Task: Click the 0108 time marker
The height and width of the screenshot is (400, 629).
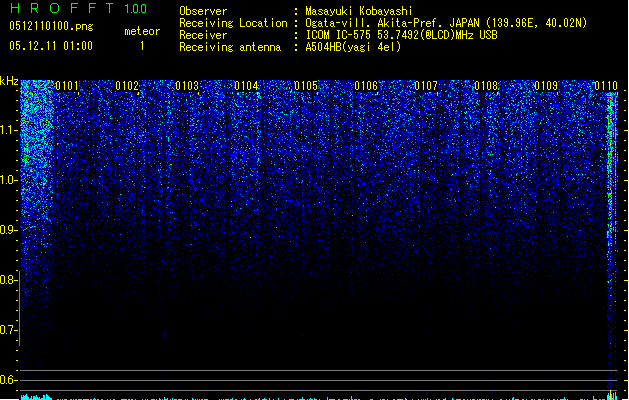Action: point(486,86)
